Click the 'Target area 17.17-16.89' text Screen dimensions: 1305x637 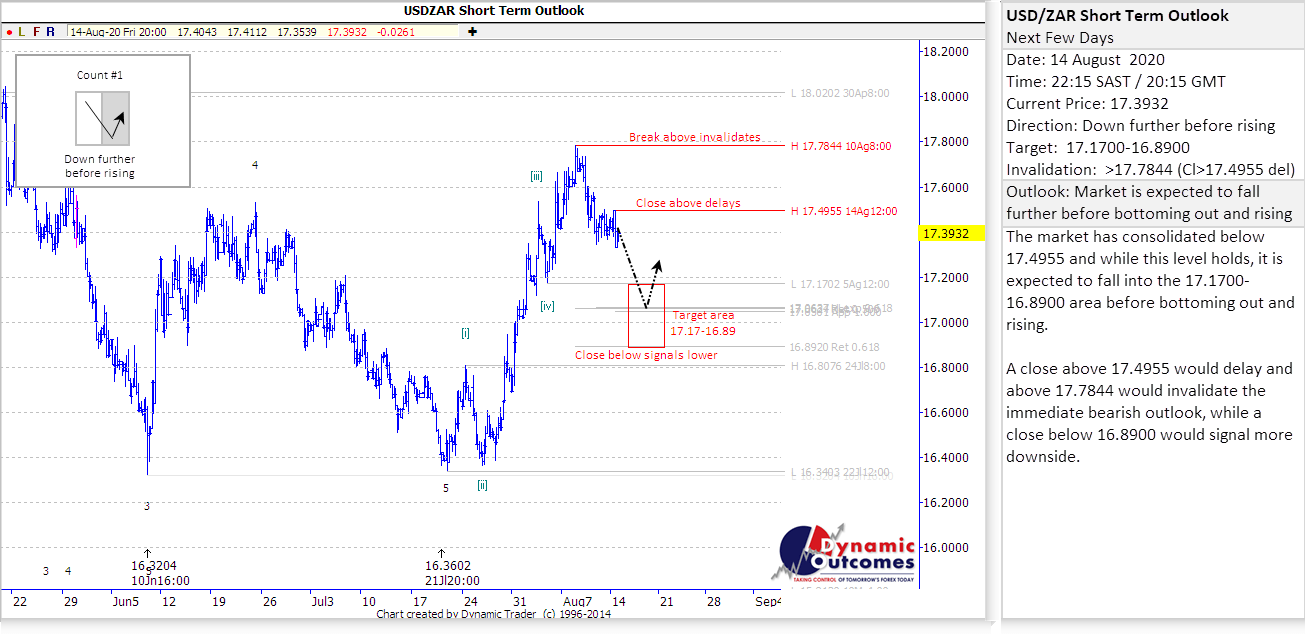tap(703, 323)
